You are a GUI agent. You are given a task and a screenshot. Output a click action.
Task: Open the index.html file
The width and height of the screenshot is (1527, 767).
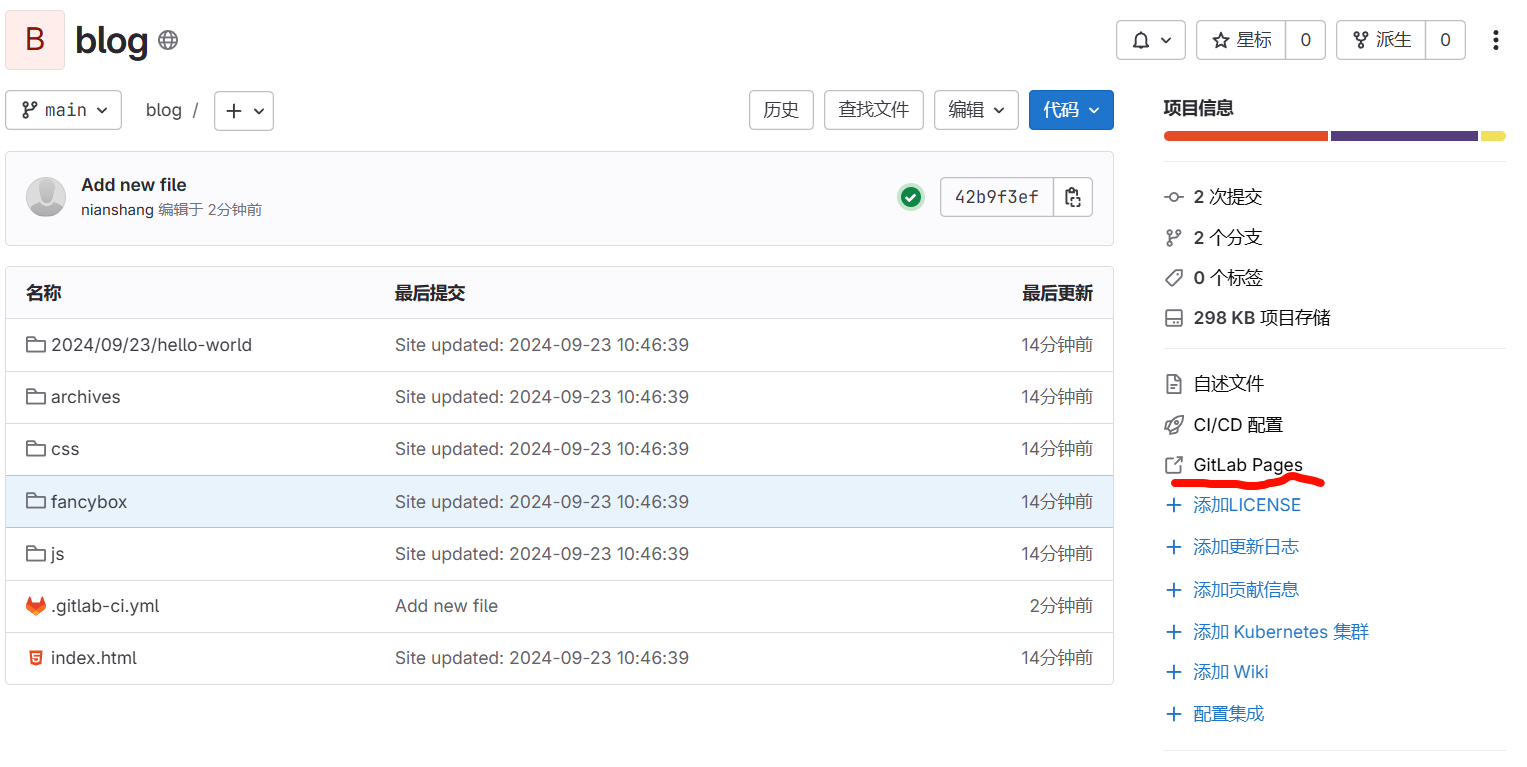(94, 657)
